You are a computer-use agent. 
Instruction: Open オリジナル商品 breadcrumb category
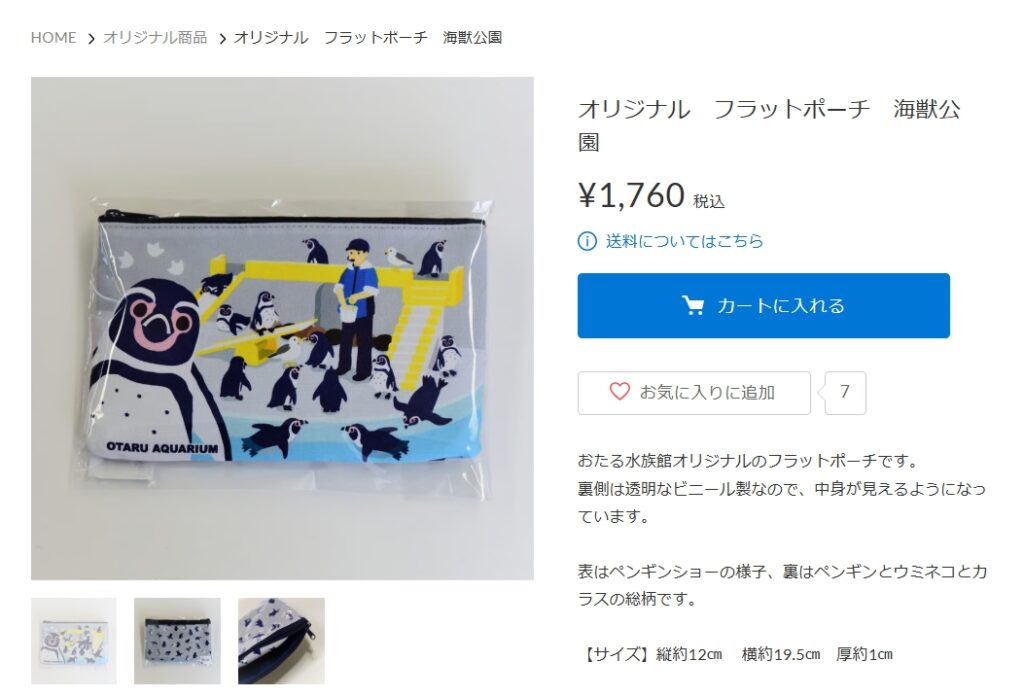(x=155, y=38)
